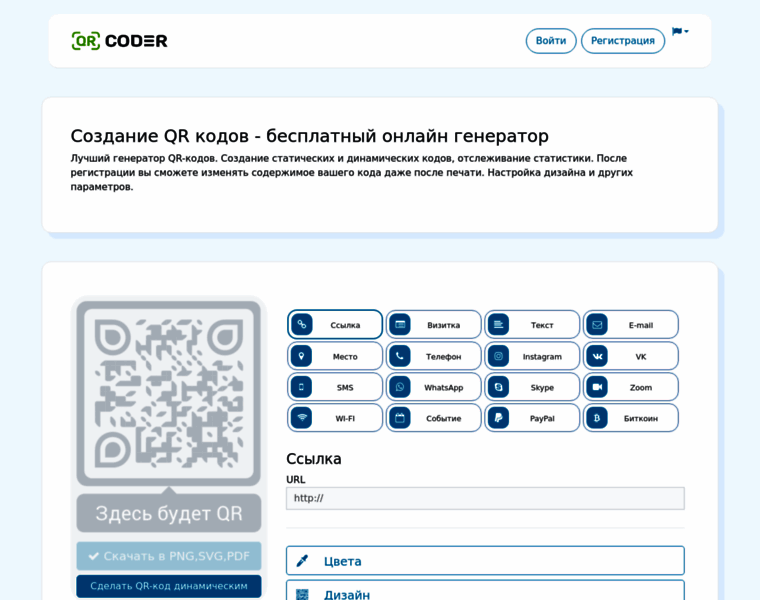Choose the Zoom QR type
The height and width of the screenshot is (600, 760).
(631, 387)
